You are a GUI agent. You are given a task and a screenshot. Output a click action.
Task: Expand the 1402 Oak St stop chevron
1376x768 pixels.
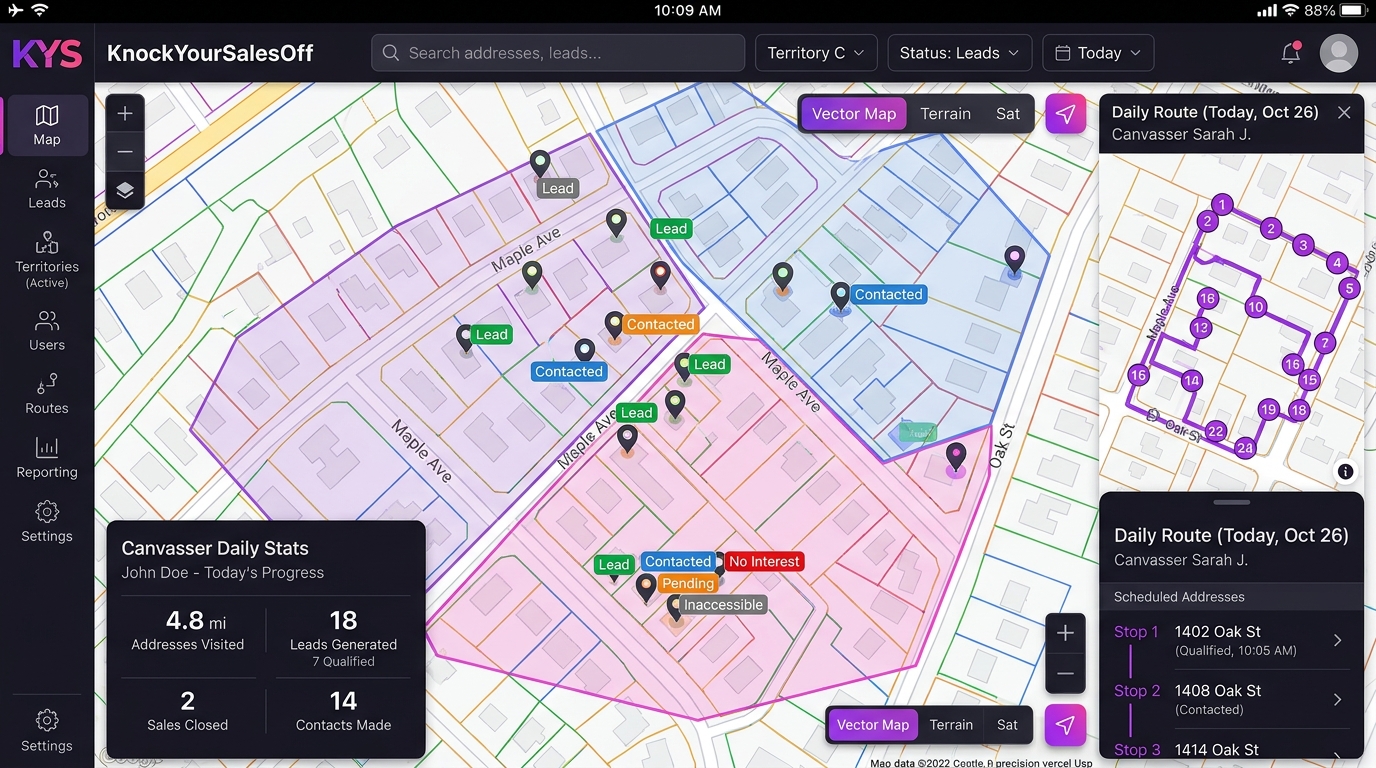coord(1338,640)
